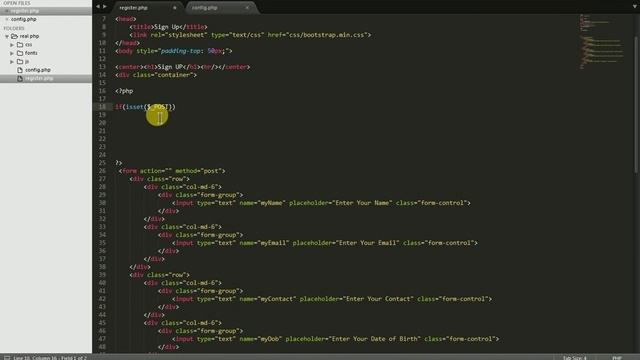Click line number 18 in gutter
This screenshot has width=640, height=360.
pyautogui.click(x=102, y=107)
